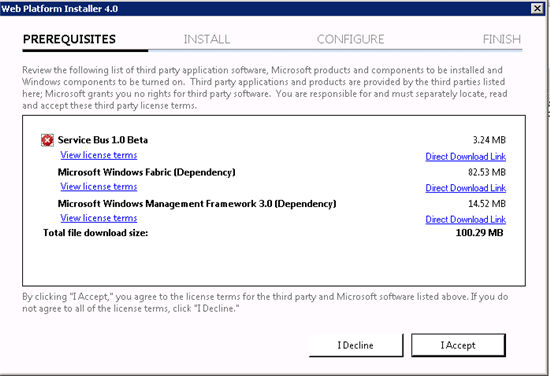
Task: Select the FINISH step tab
Action: click(502, 39)
